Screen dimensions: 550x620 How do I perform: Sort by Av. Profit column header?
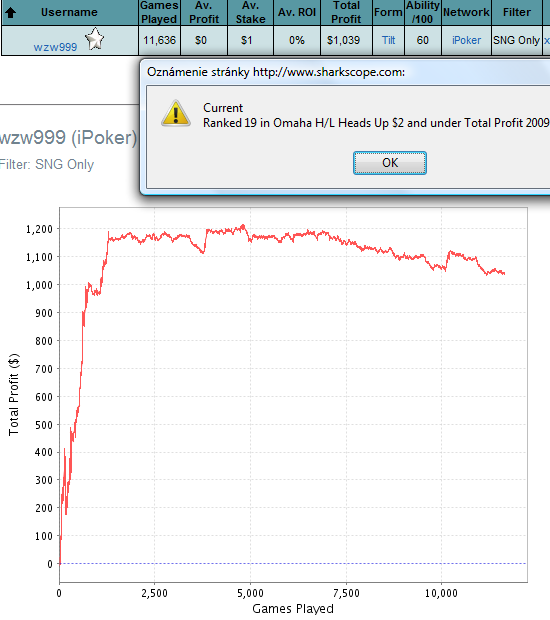pos(204,12)
